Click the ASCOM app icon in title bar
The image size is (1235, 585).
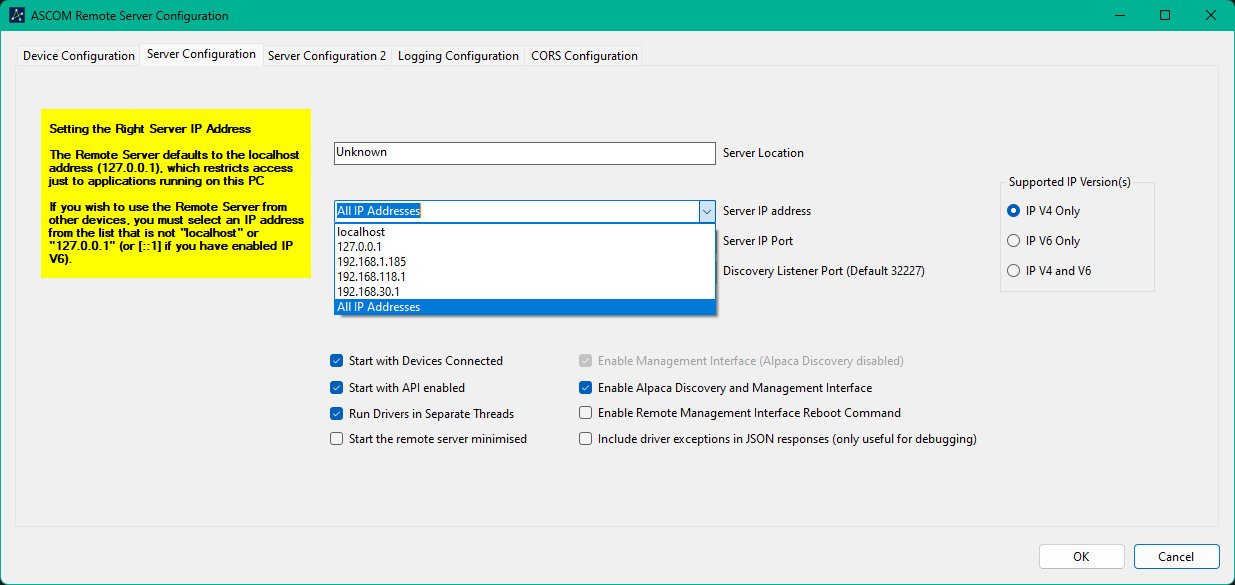[x=17, y=16]
